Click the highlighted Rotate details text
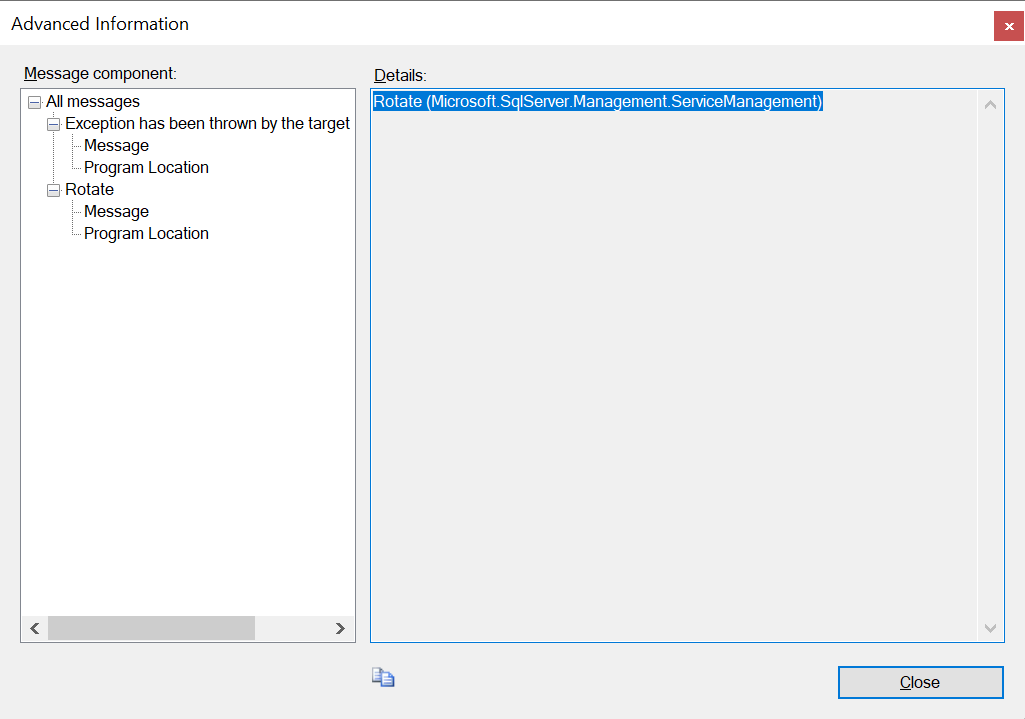The height and width of the screenshot is (719, 1025). (x=597, y=101)
